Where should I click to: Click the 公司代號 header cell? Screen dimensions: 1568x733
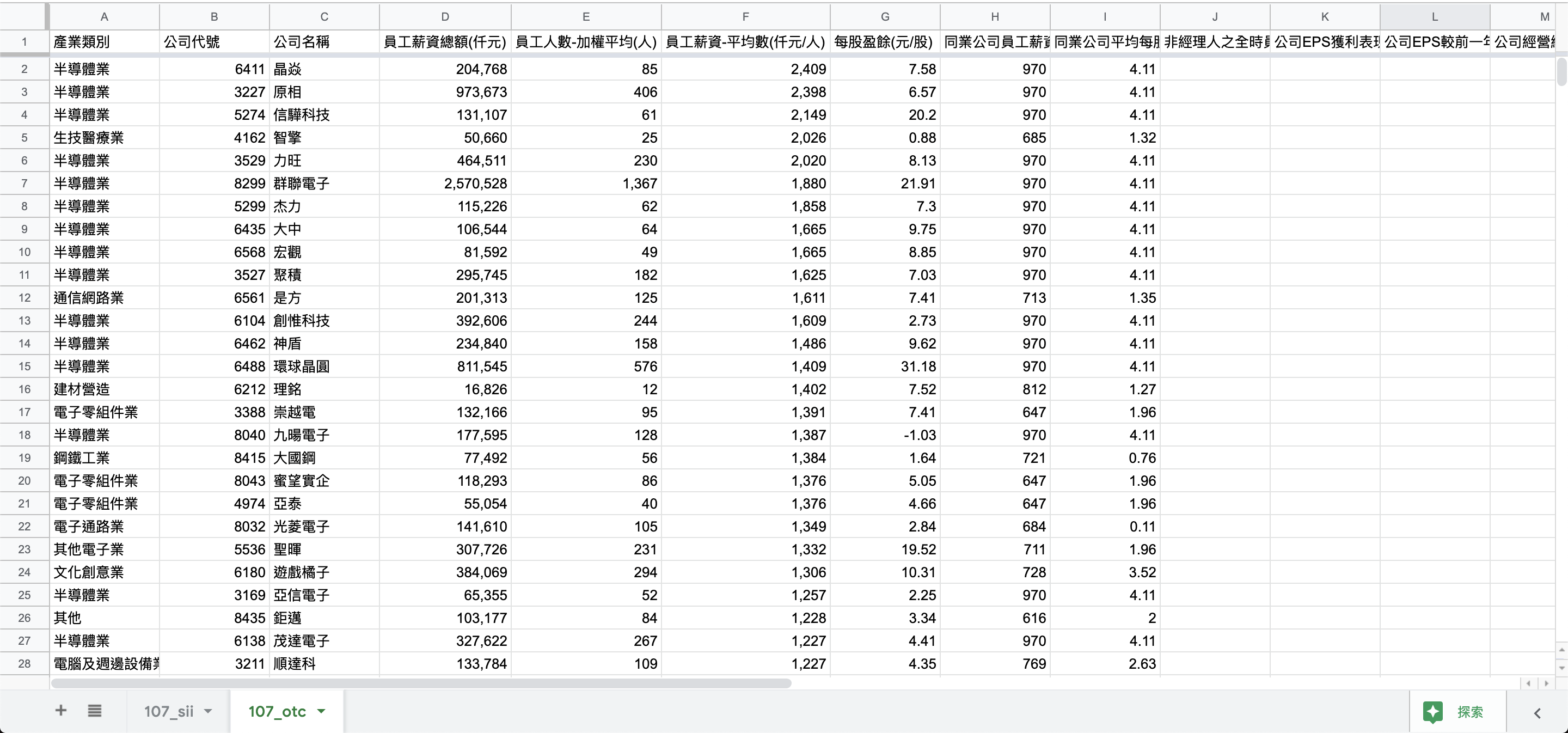pyautogui.click(x=215, y=42)
